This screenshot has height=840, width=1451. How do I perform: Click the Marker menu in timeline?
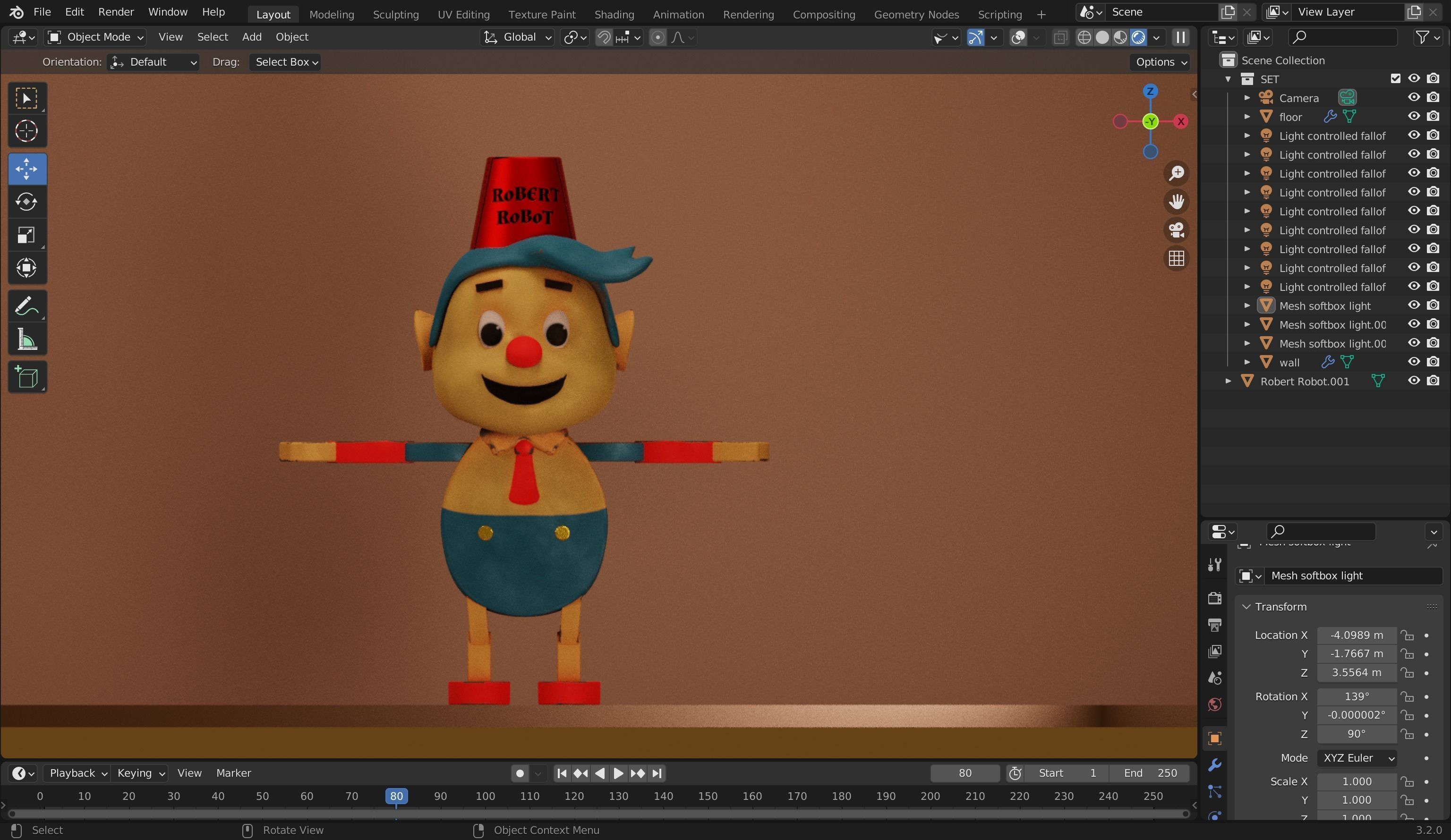(233, 773)
